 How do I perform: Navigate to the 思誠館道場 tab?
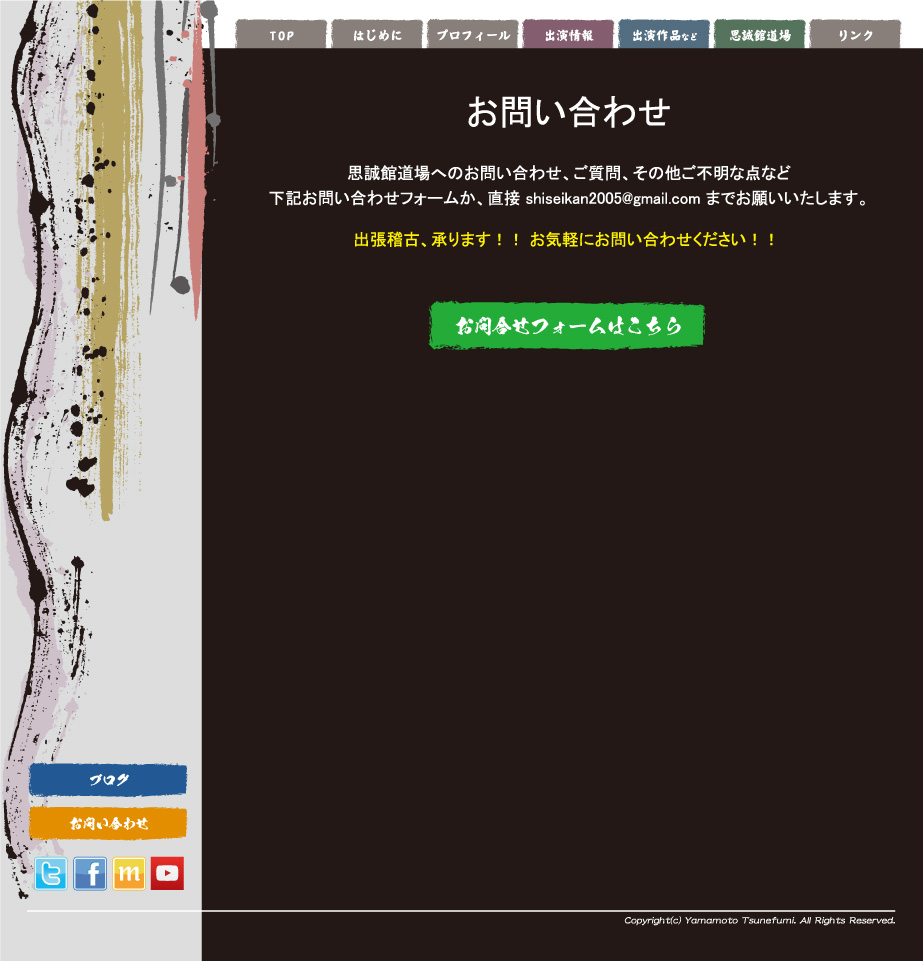[760, 35]
